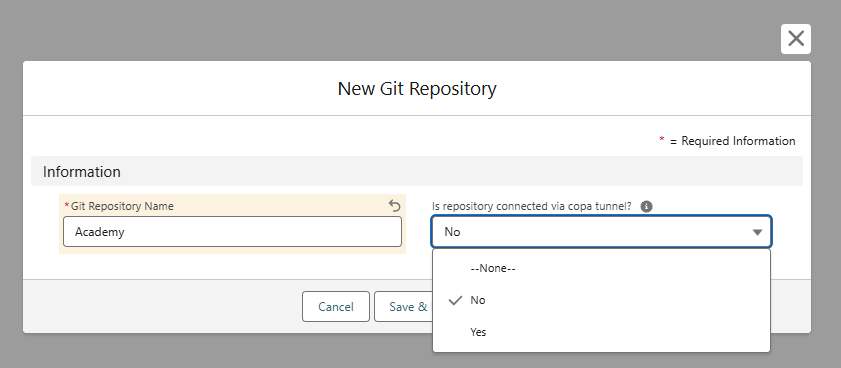841x368 pixels.
Task: Close the New Git Repository dialog
Action: click(x=795, y=39)
